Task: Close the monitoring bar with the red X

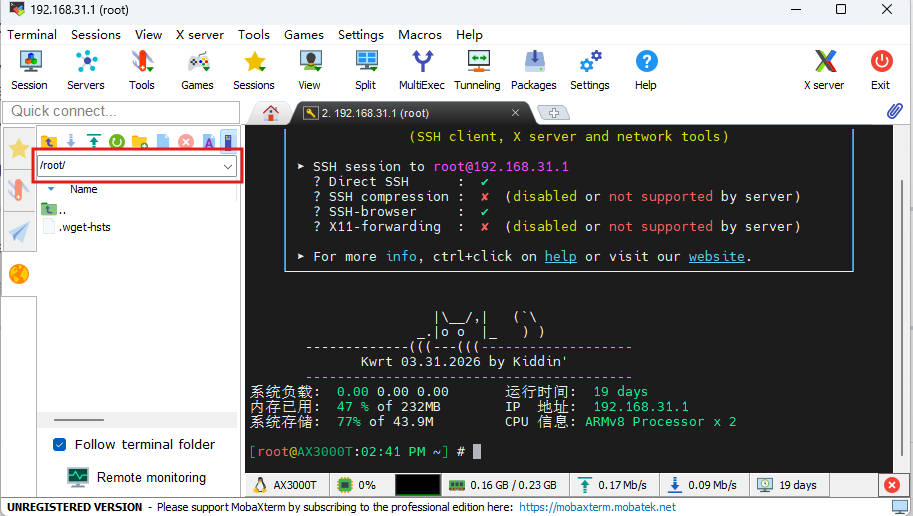Action: point(891,485)
